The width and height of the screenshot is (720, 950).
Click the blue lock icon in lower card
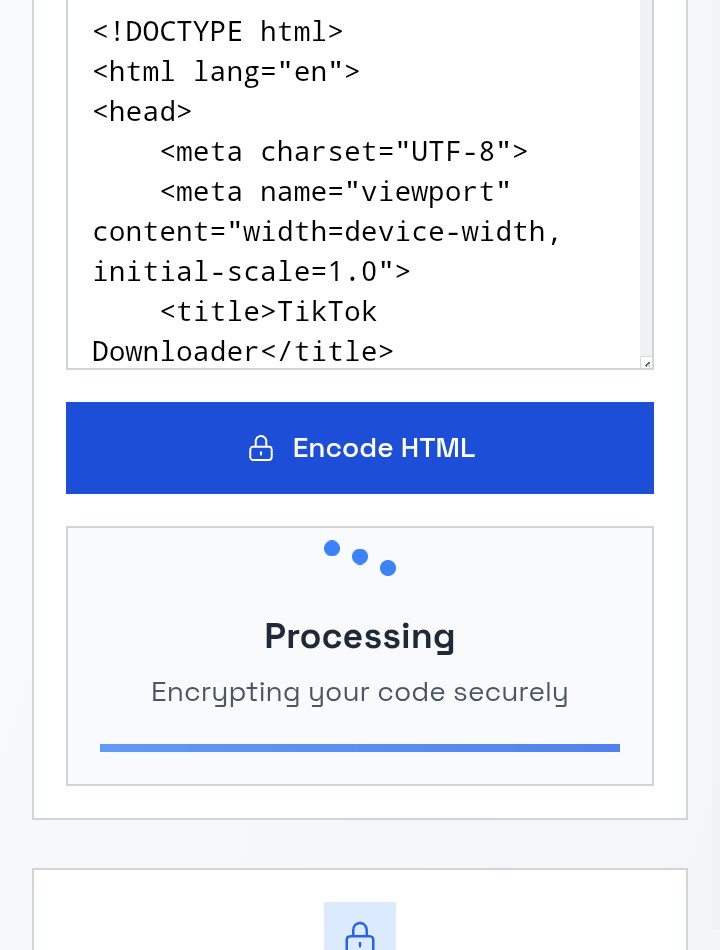(x=360, y=936)
